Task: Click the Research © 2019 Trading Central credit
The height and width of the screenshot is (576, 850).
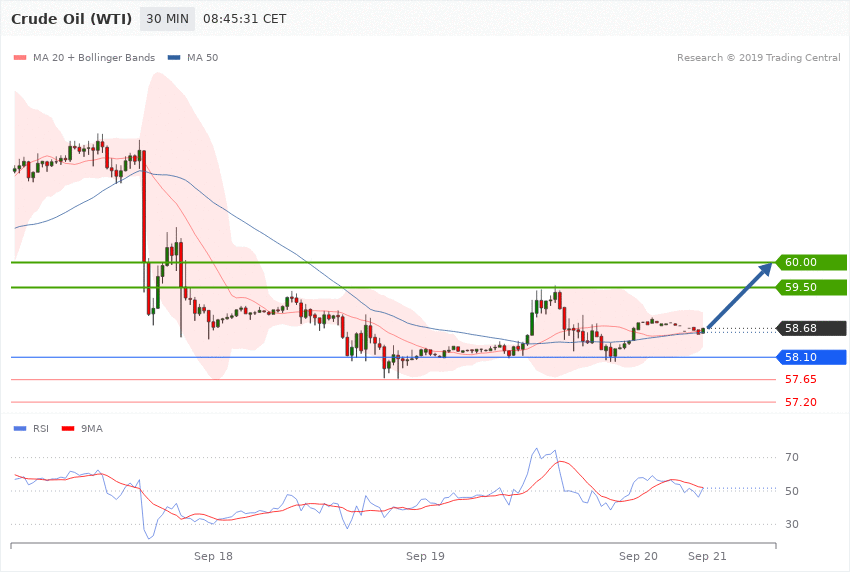Action: [x=758, y=57]
